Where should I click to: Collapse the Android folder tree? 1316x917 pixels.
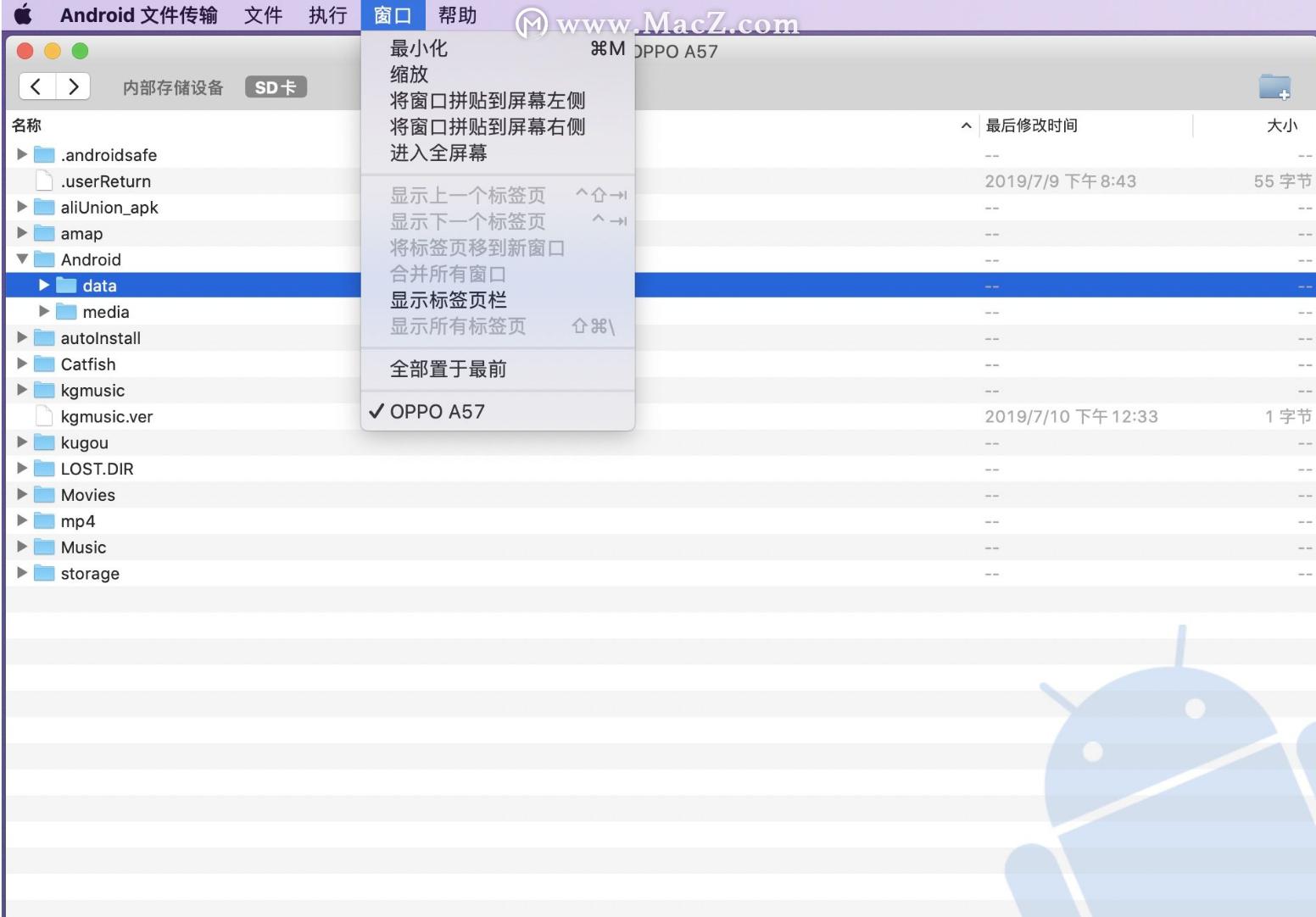[22, 259]
